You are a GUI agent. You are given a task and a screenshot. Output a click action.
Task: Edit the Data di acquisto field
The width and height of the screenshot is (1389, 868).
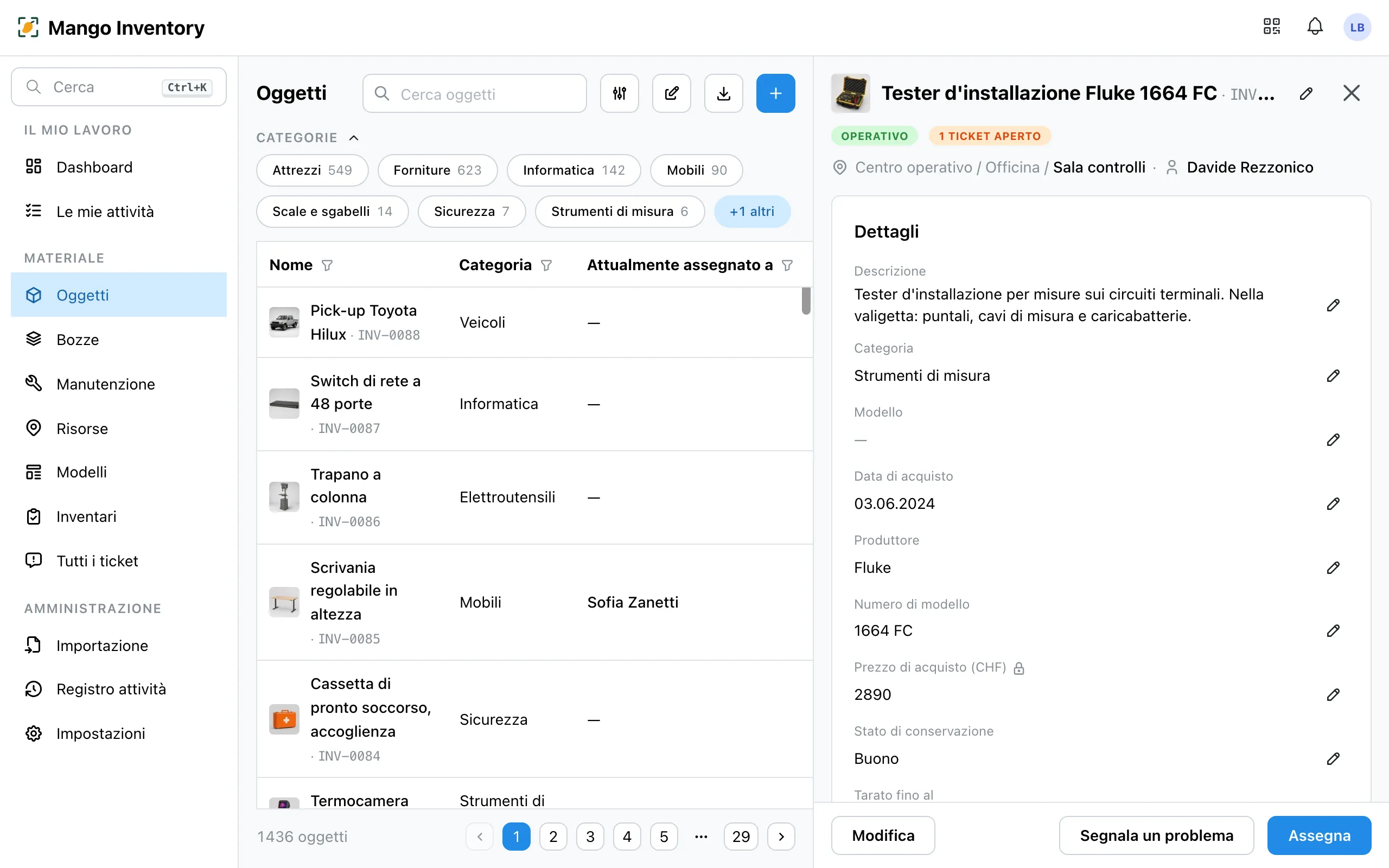pos(1333,503)
